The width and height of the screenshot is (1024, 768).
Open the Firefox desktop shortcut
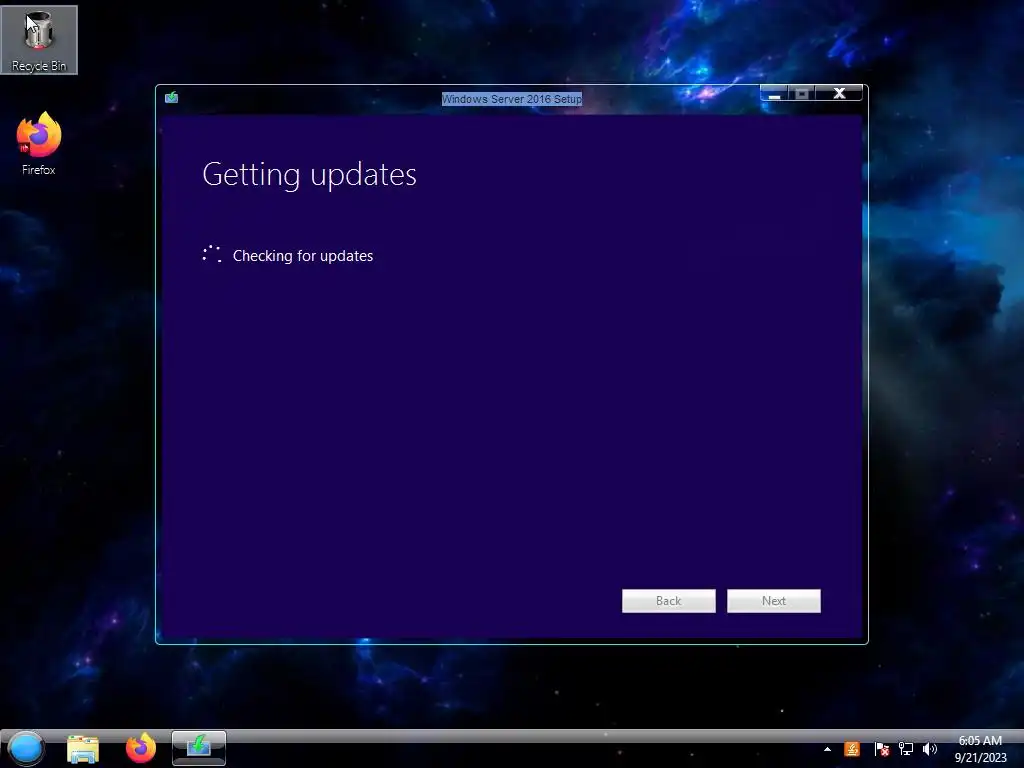[39, 144]
